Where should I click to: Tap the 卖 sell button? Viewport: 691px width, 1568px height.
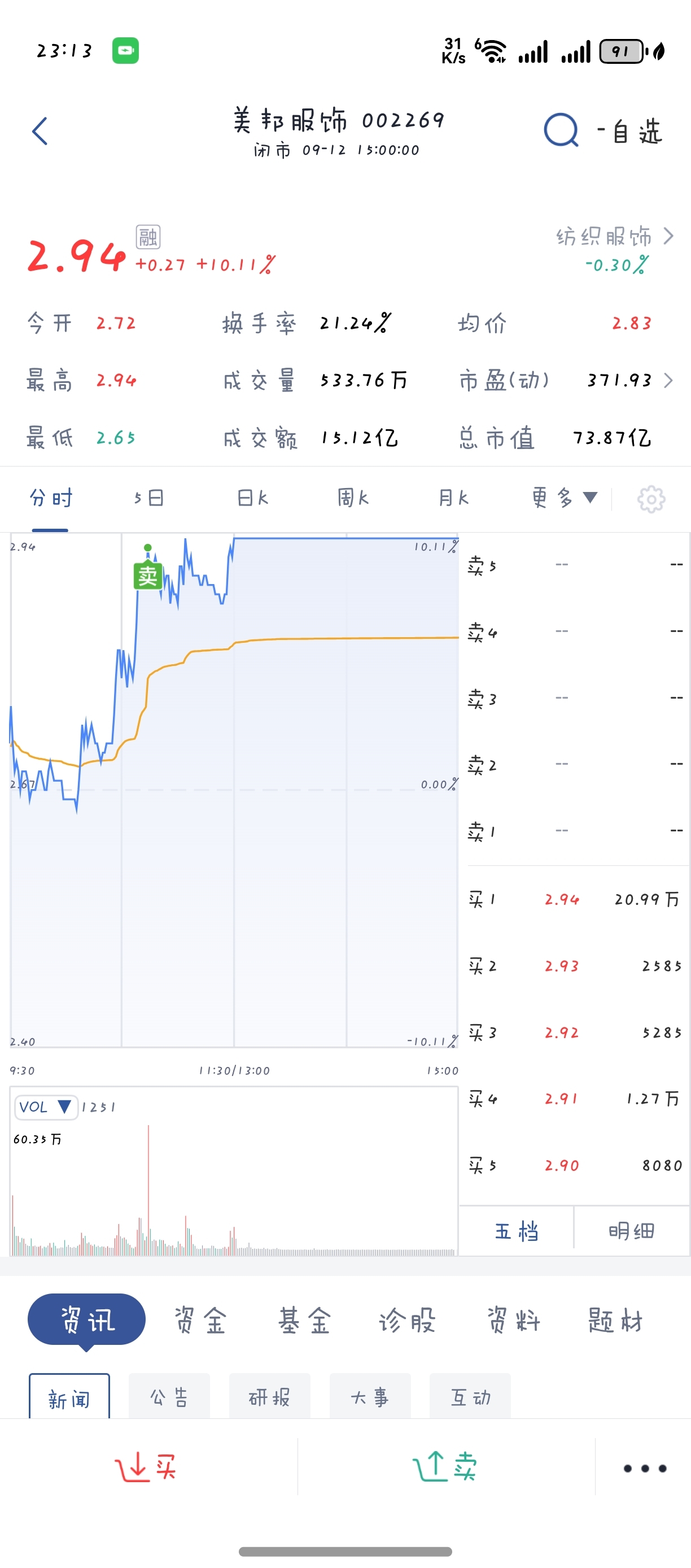pos(445,1466)
